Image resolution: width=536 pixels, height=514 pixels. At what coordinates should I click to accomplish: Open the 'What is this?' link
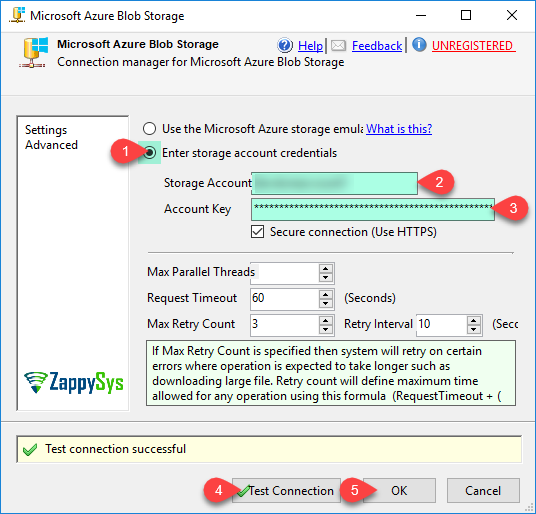[x=399, y=129]
